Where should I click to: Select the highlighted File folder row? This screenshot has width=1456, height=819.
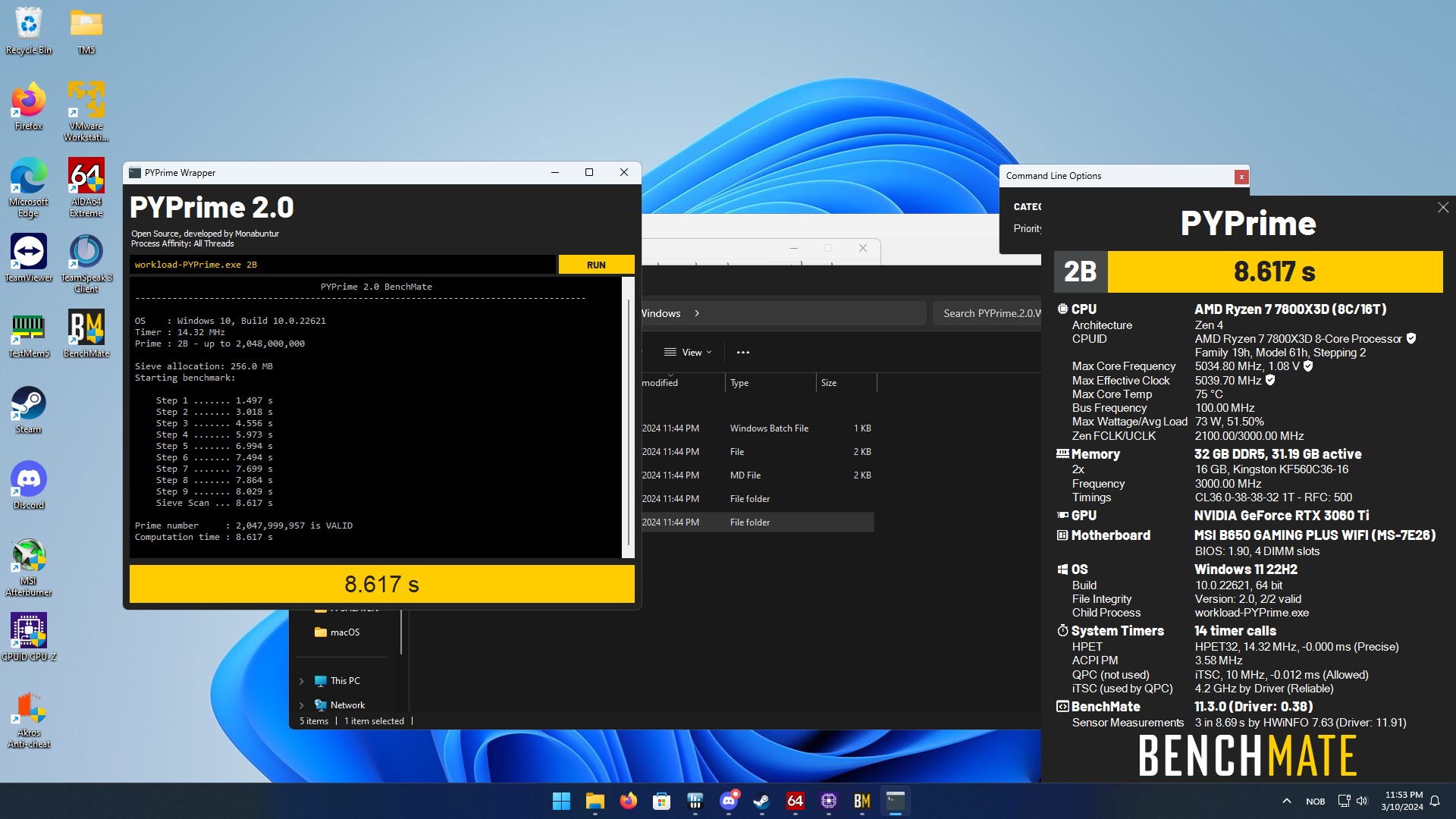point(758,522)
